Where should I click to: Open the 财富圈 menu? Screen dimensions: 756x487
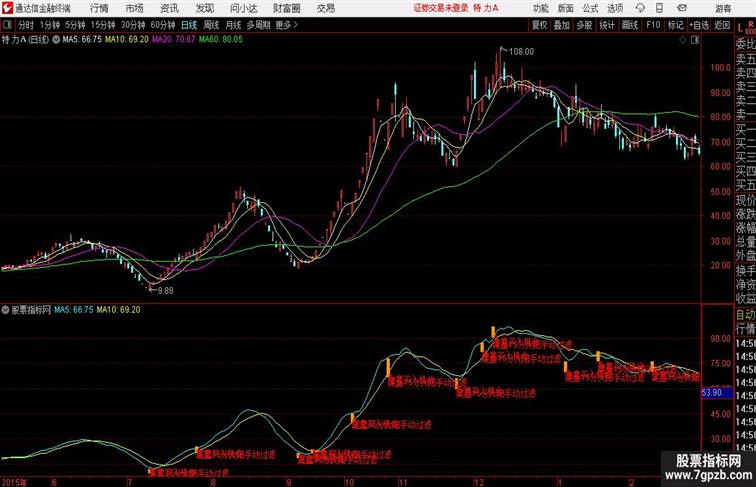[286, 8]
